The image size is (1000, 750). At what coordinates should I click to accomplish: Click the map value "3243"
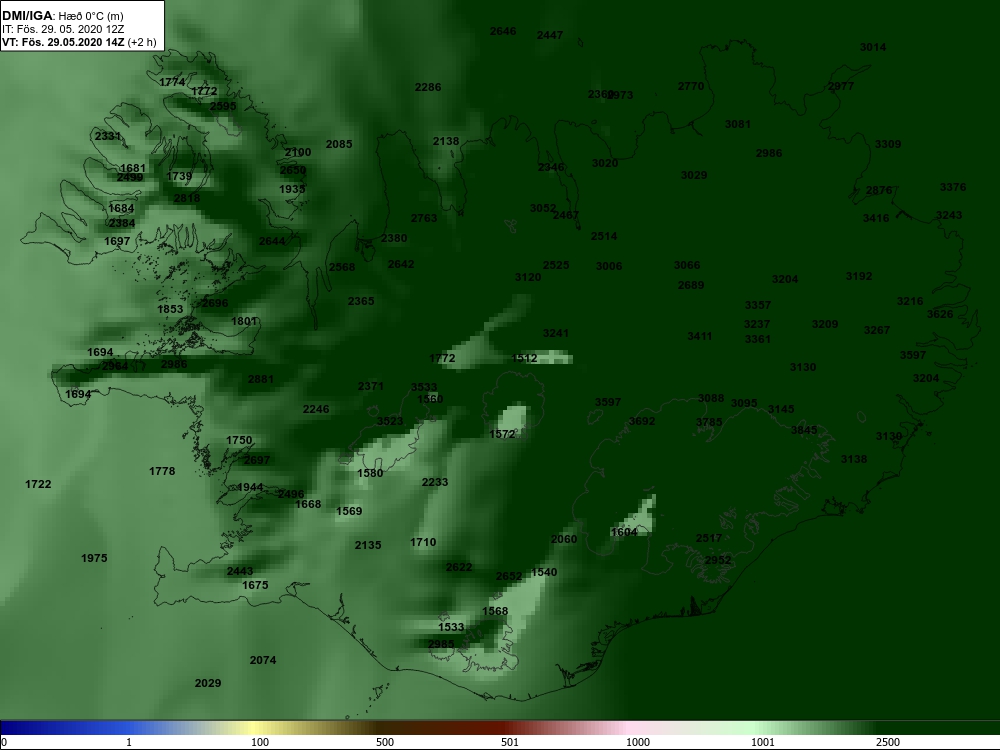coord(949,216)
